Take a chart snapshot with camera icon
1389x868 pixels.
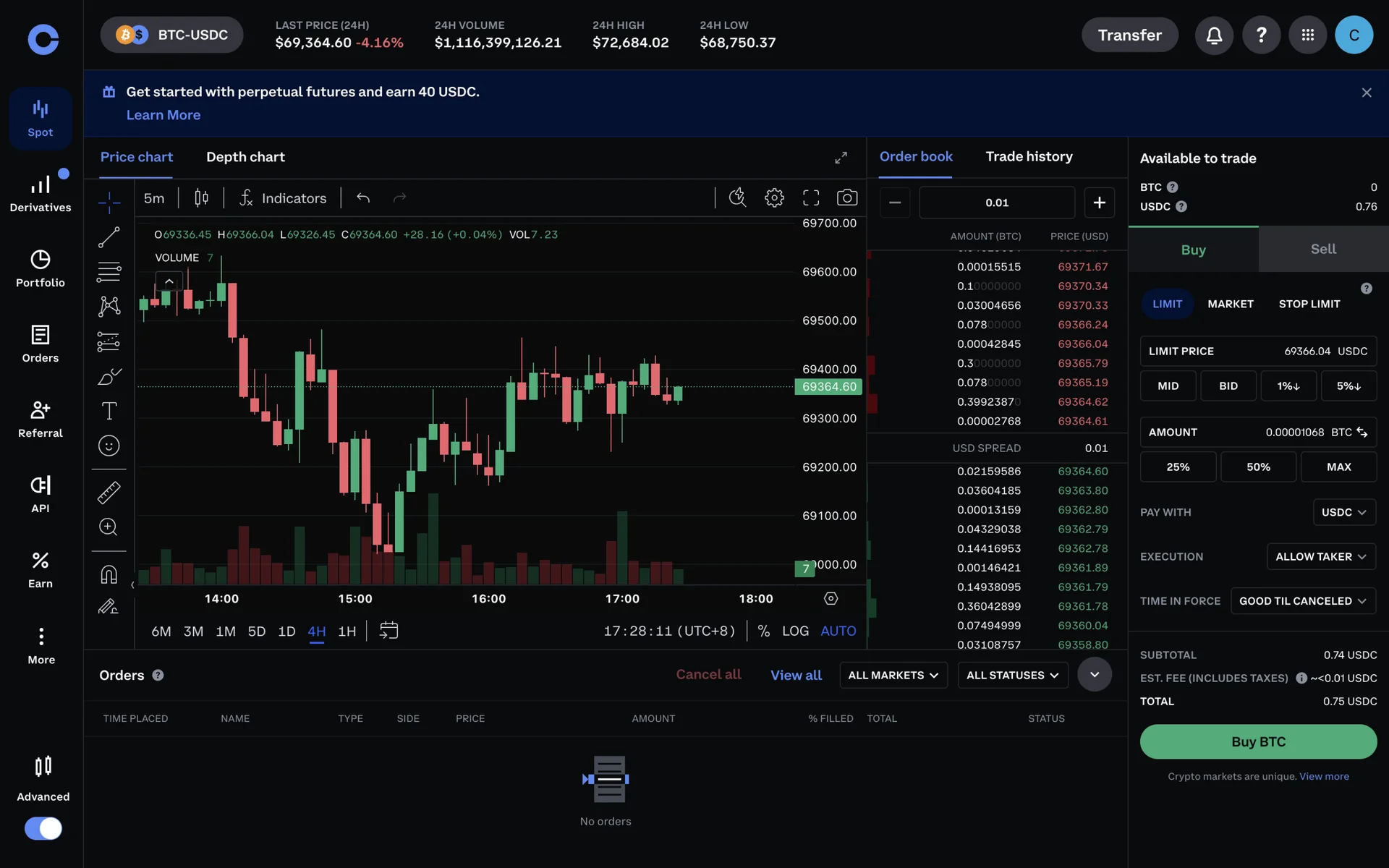pos(846,197)
